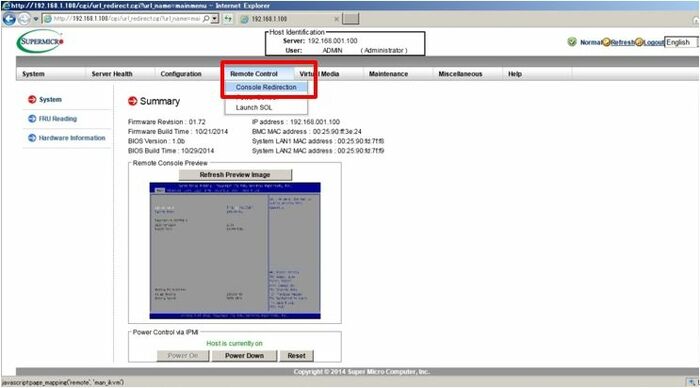This screenshot has width=700, height=388.
Task: Click the page refresh arrows icon beside address bar
Action: pyautogui.click(x=228, y=19)
